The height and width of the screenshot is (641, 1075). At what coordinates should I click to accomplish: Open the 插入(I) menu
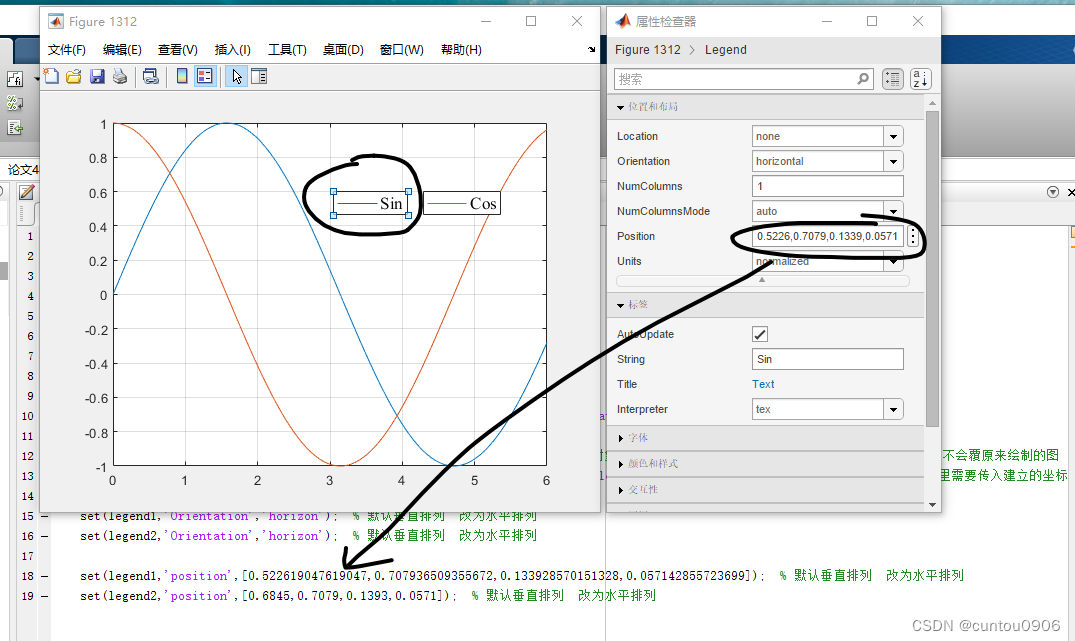tap(232, 50)
